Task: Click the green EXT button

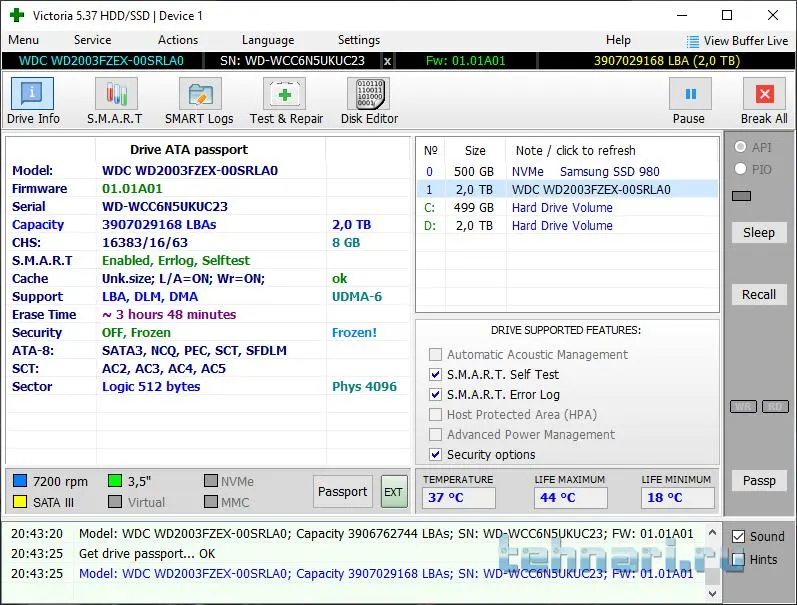Action: (394, 492)
